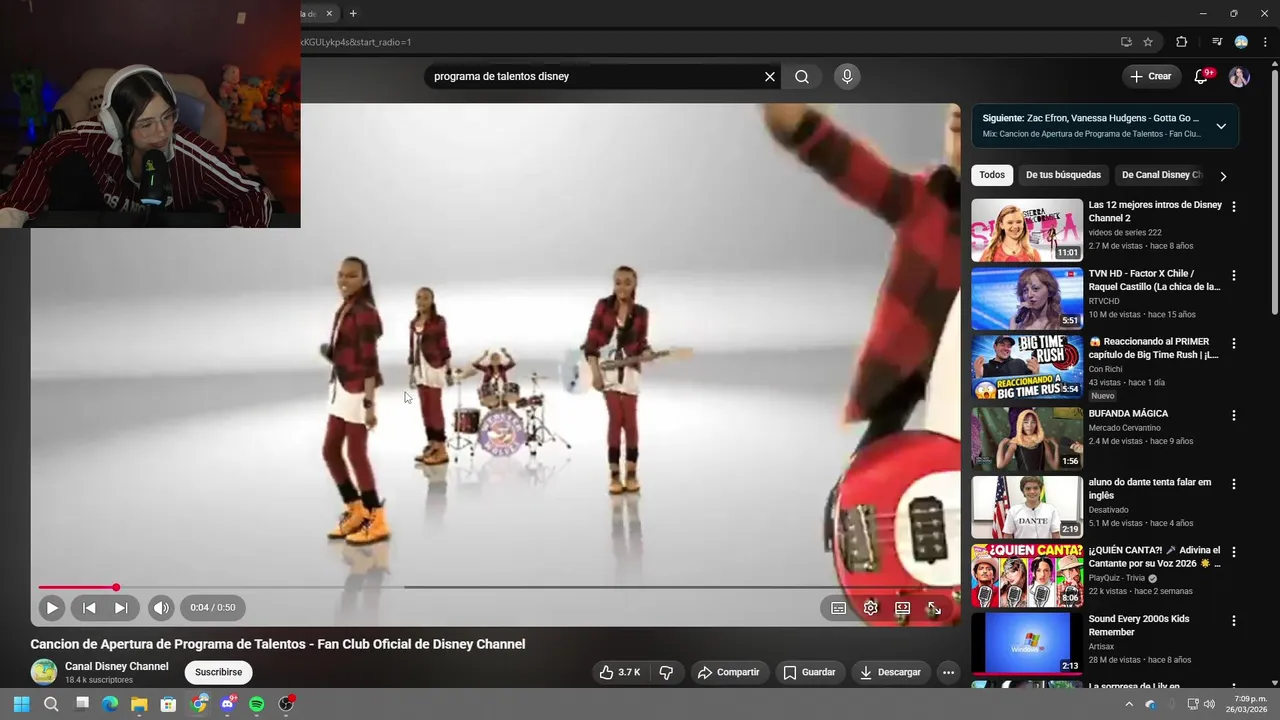Open TVN HD Factor X Chile video
The height and width of the screenshot is (720, 1280).
(1027, 298)
